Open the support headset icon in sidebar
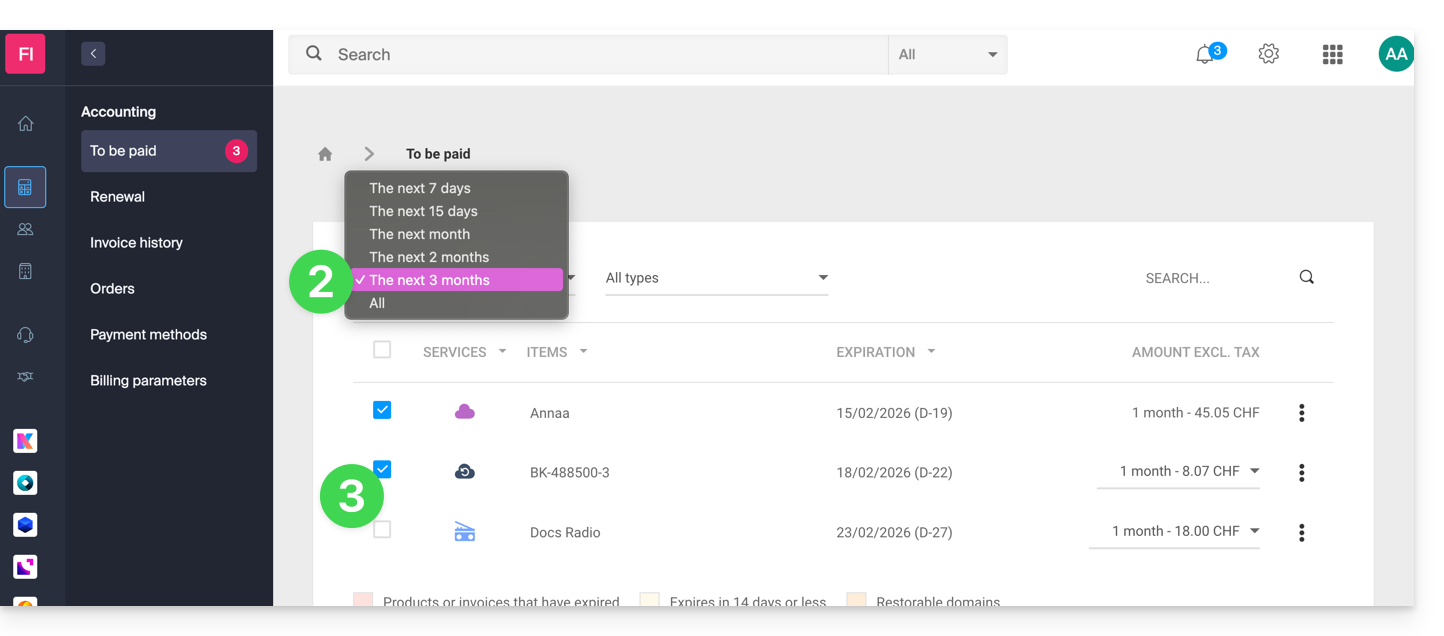Image resolution: width=1444 pixels, height=636 pixels. click(x=26, y=335)
